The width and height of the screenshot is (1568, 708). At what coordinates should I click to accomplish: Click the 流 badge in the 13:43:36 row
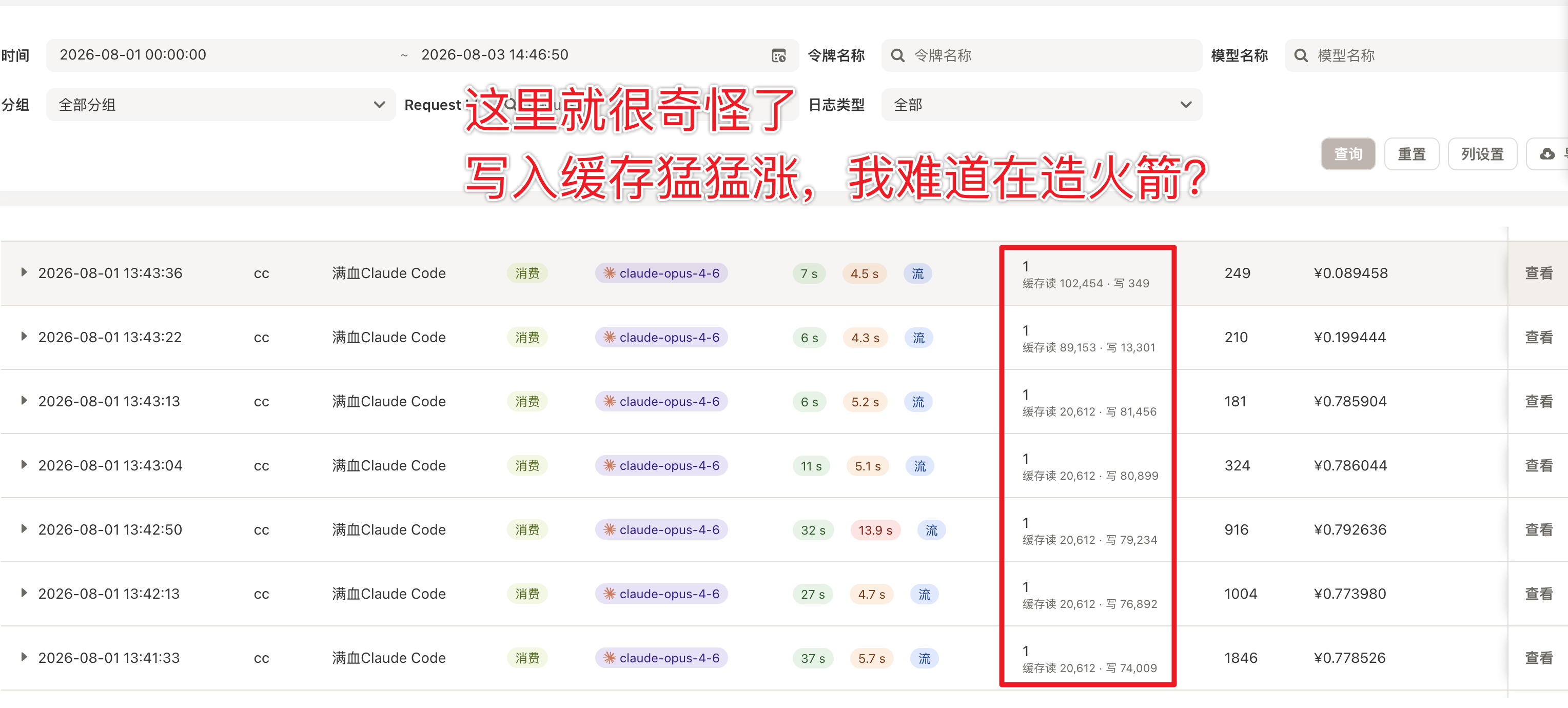(x=917, y=273)
